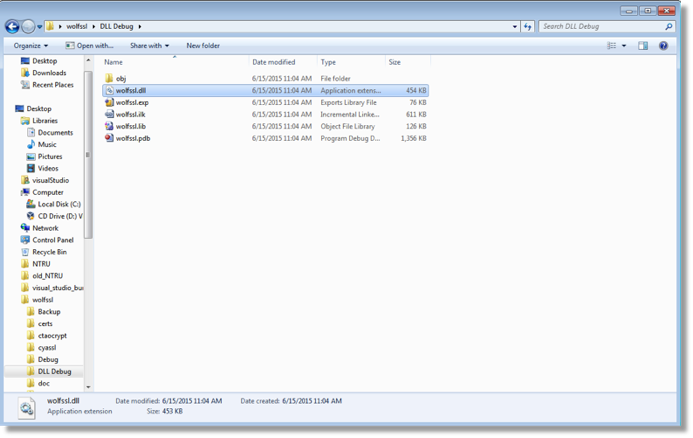Click the Change your view icon
Viewport: 693px width, 438px height.
pos(612,46)
